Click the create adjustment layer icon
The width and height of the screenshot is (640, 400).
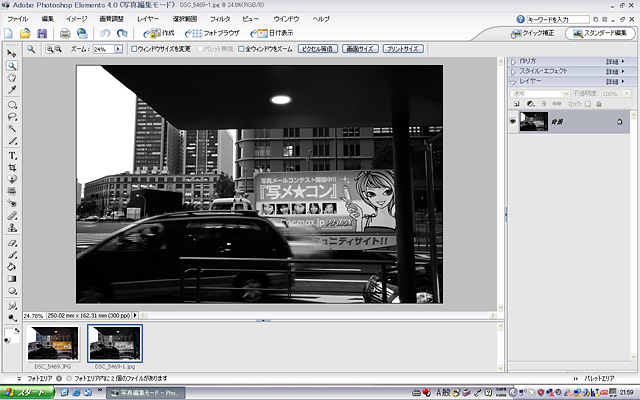coord(530,104)
